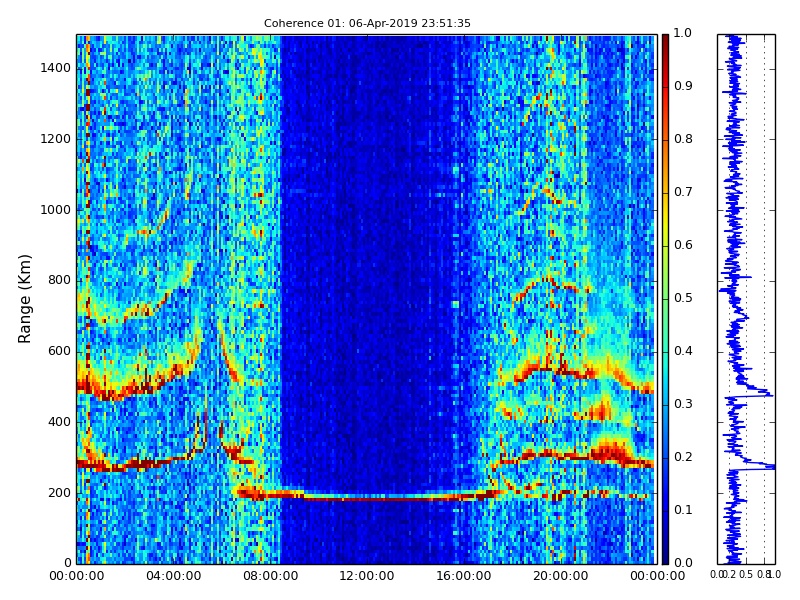Click the 1.0 tick on the coherence colorbar

[x=683, y=33]
